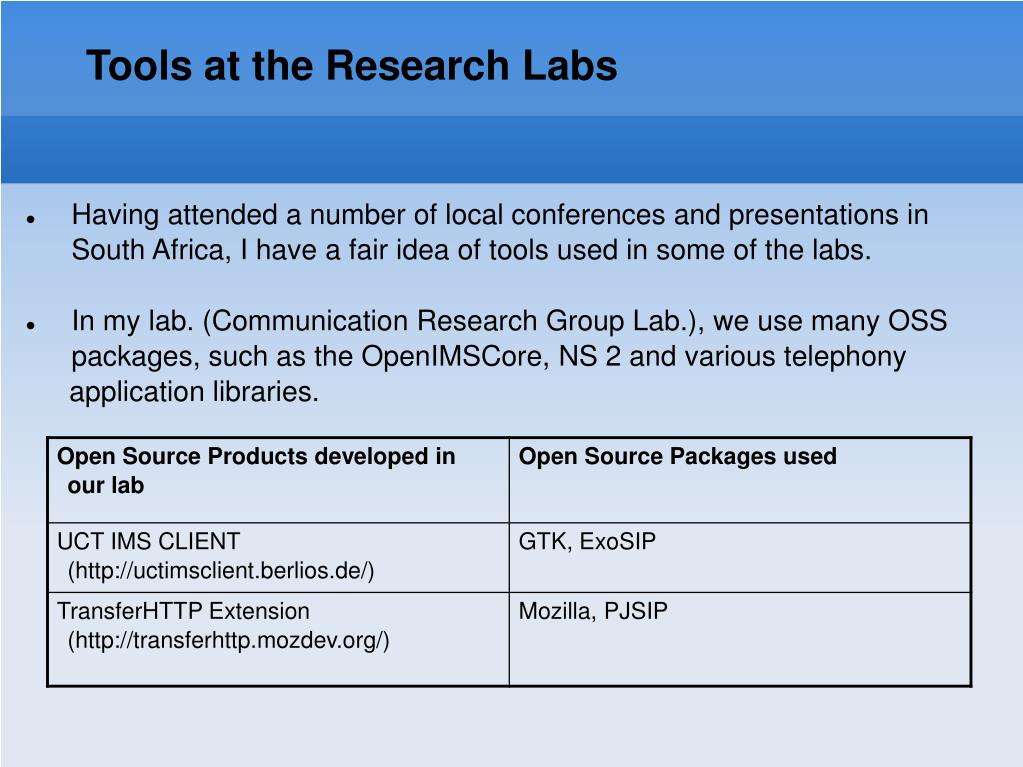Open the transferhttp.mozdev.org link
Viewport: 1023px width, 767px height.
click(x=228, y=640)
